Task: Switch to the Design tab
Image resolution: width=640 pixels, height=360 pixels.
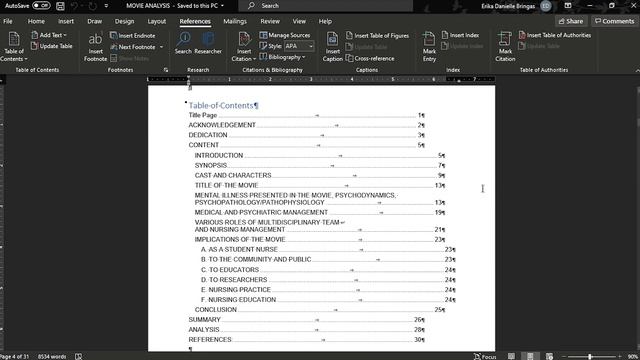Action: coord(124,21)
